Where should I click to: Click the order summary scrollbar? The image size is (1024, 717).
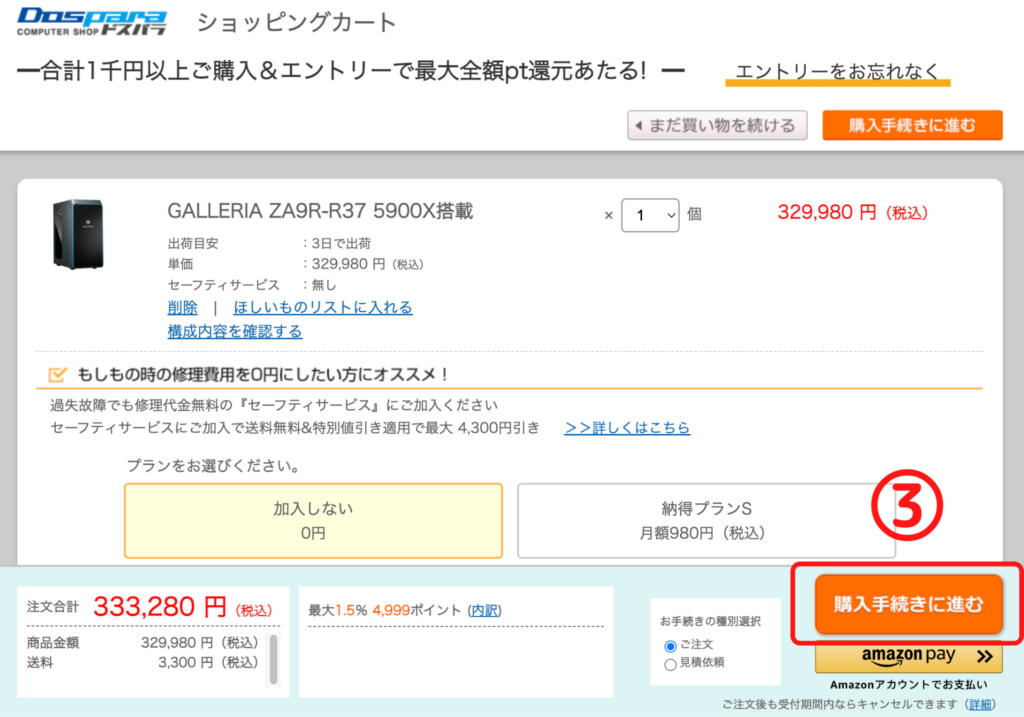273,659
